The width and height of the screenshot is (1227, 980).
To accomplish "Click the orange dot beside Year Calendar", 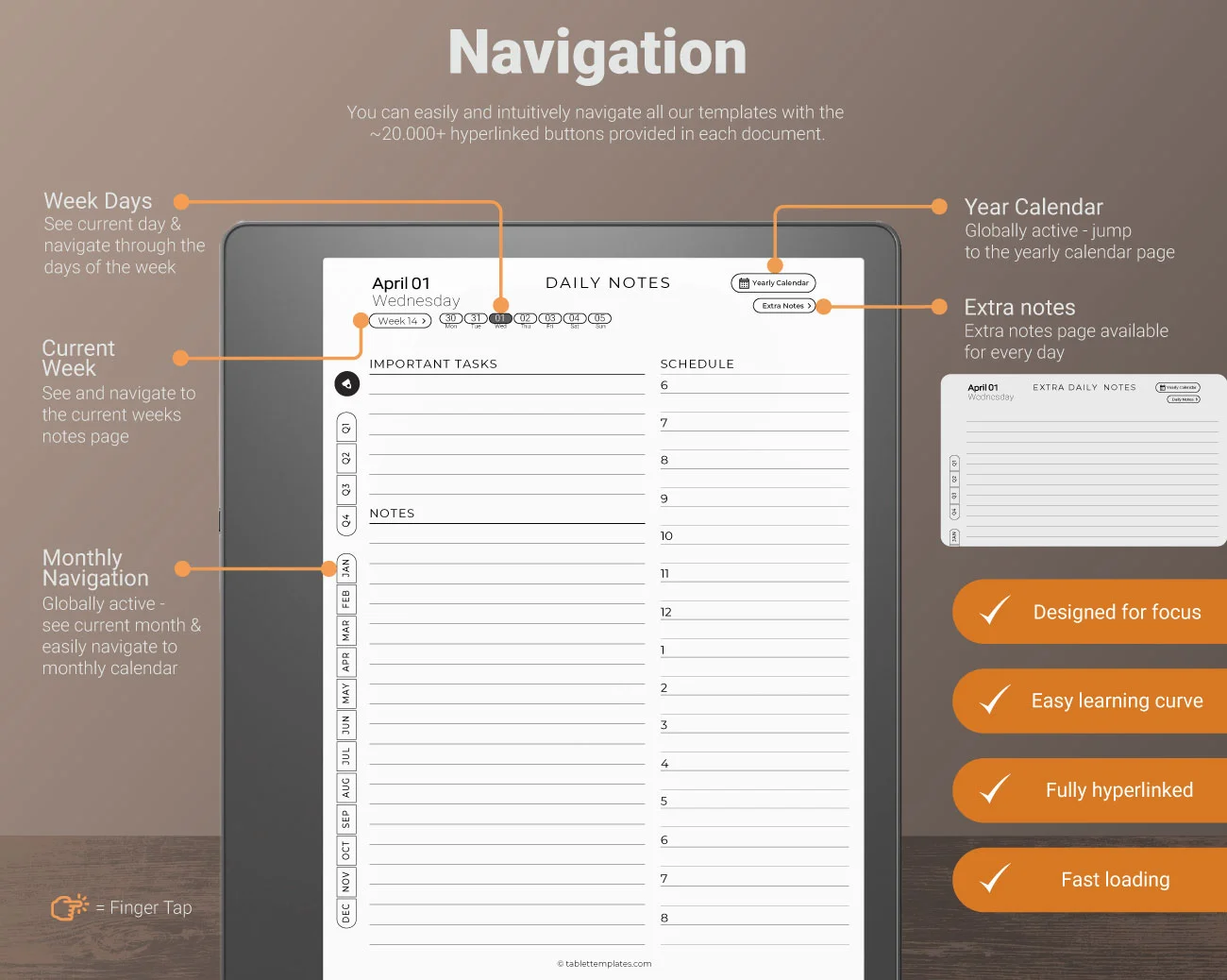I will pyautogui.click(x=939, y=207).
